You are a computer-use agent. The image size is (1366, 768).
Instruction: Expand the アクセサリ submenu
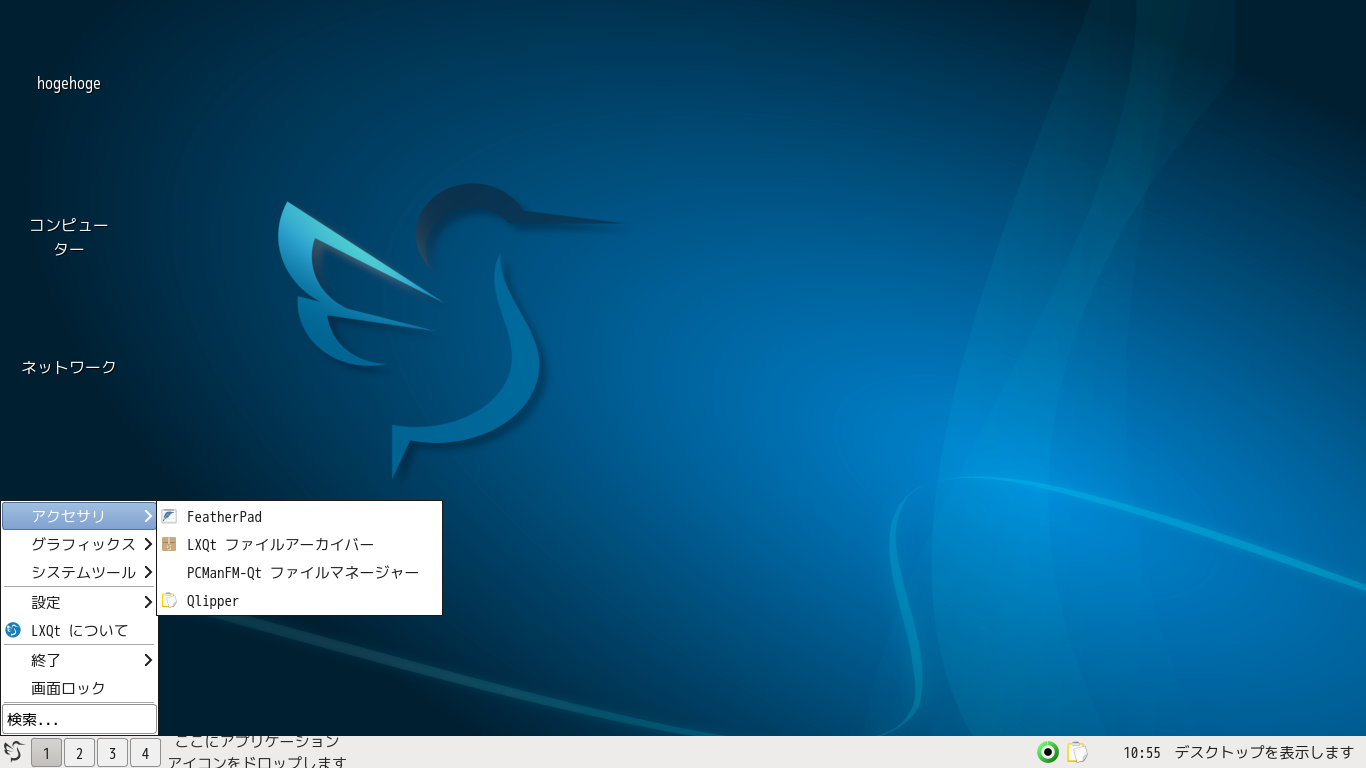coord(79,516)
